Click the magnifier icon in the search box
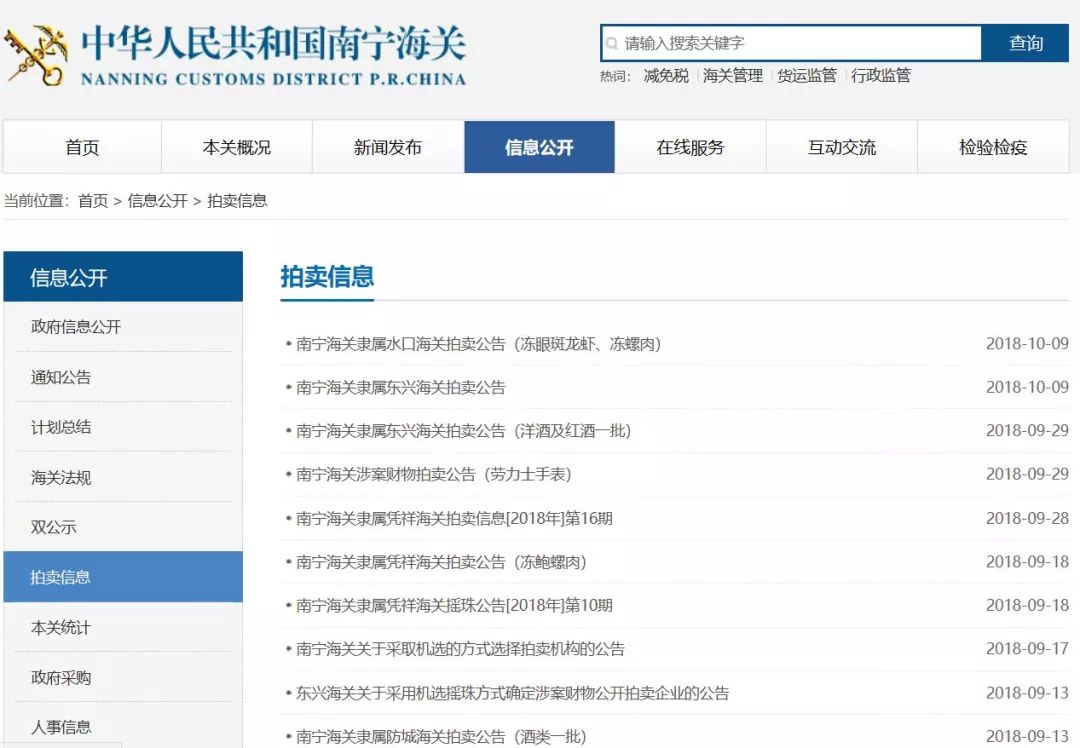Image resolution: width=1080 pixels, height=748 pixels. point(612,44)
